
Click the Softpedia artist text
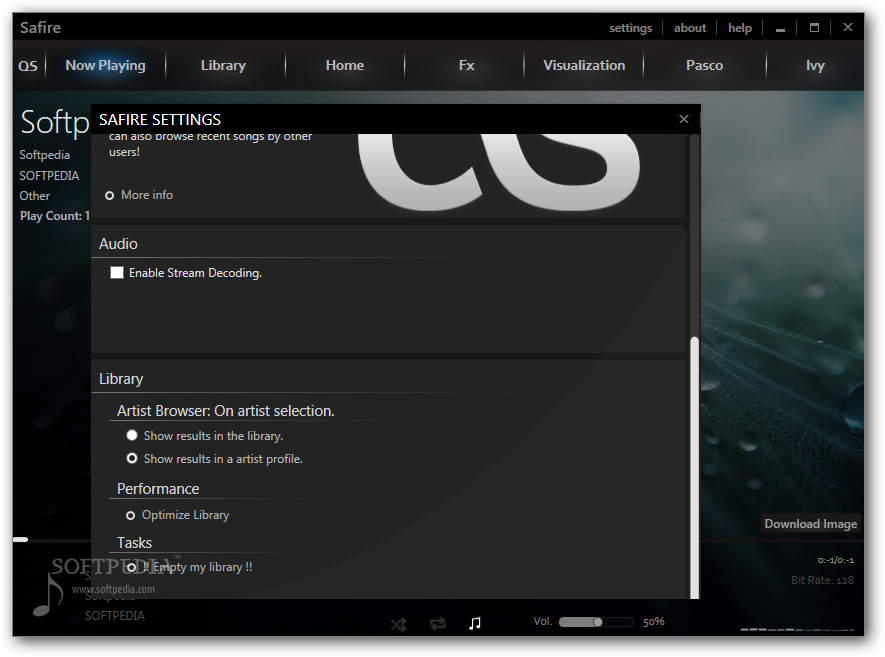click(45, 155)
